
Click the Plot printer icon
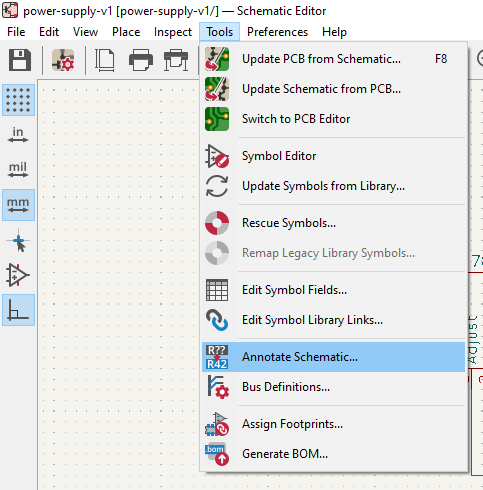pyautogui.click(x=176, y=60)
